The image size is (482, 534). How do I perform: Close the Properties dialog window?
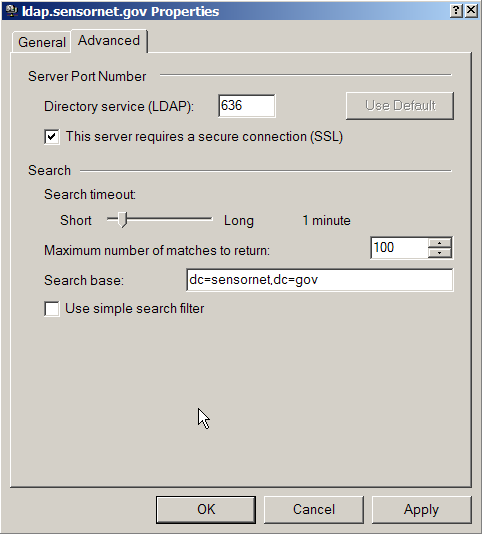pyautogui.click(x=471, y=11)
